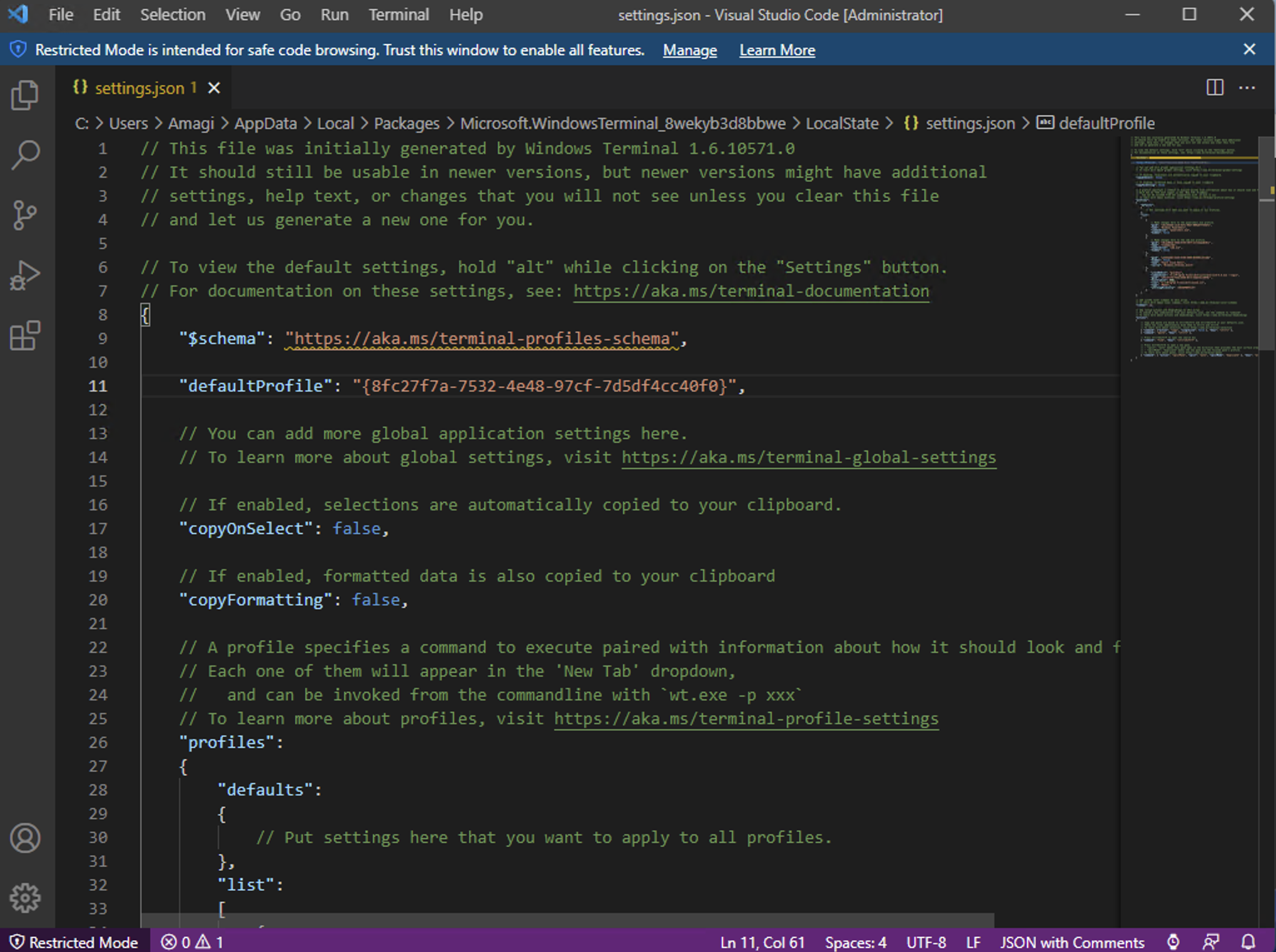1276x952 pixels.
Task: Click Restricted Mode status bar indicator
Action: [75, 942]
